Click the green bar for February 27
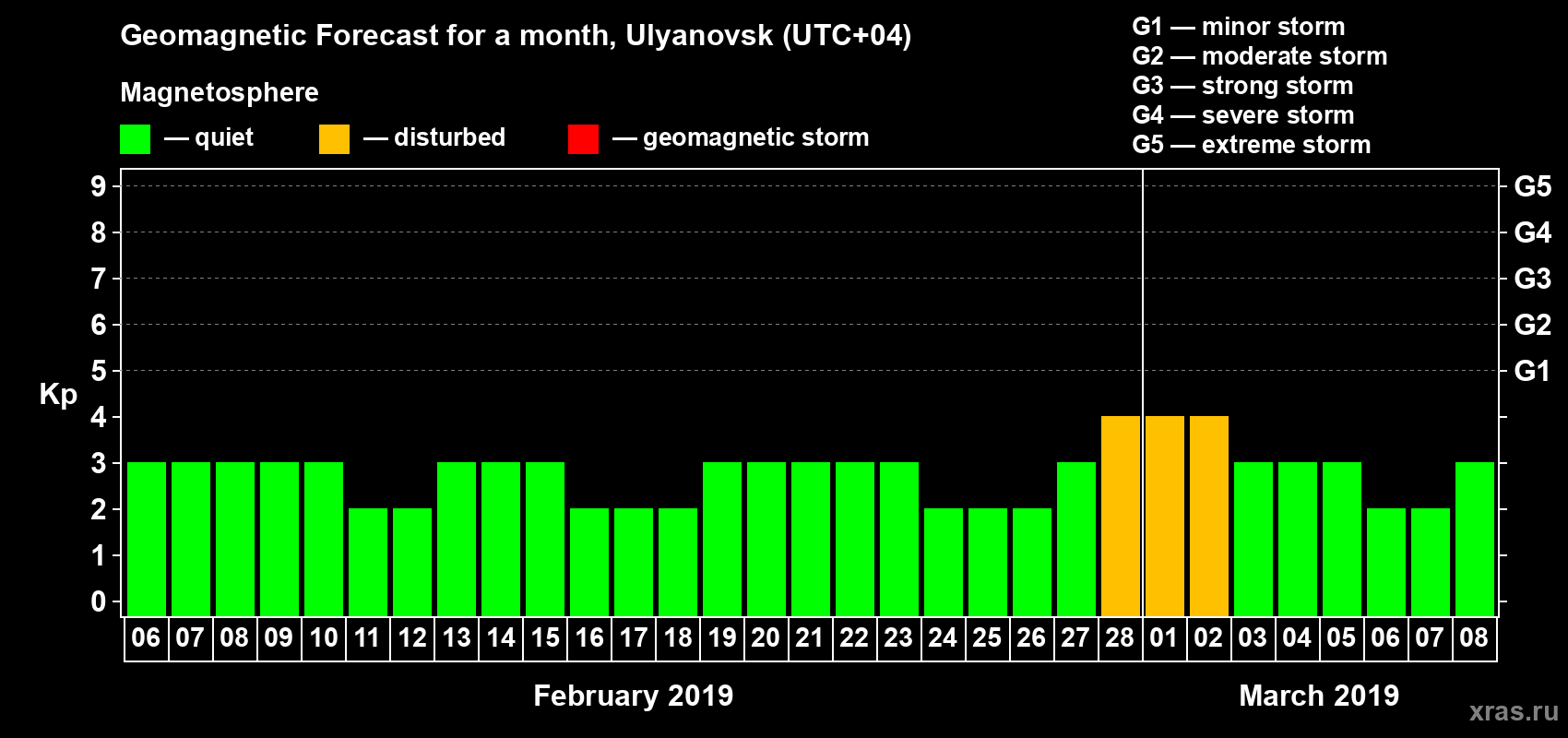1568x738 pixels. [1076, 539]
